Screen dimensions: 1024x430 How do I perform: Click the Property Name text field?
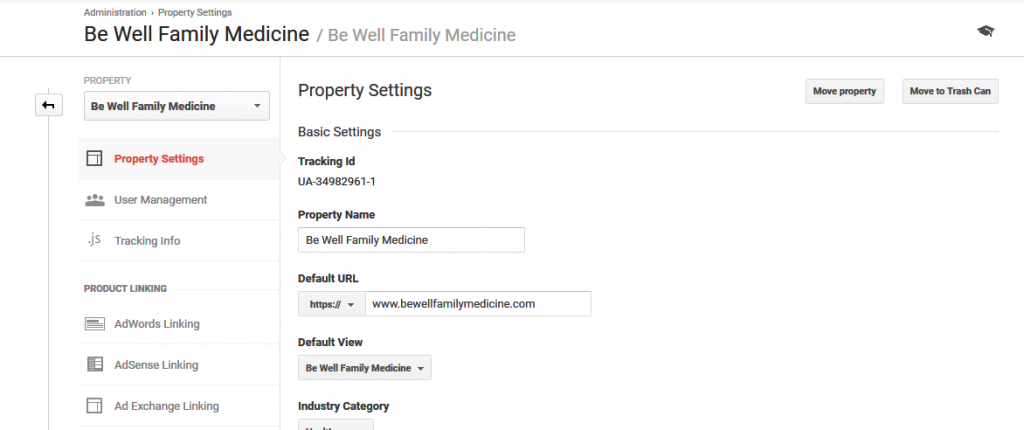point(411,240)
